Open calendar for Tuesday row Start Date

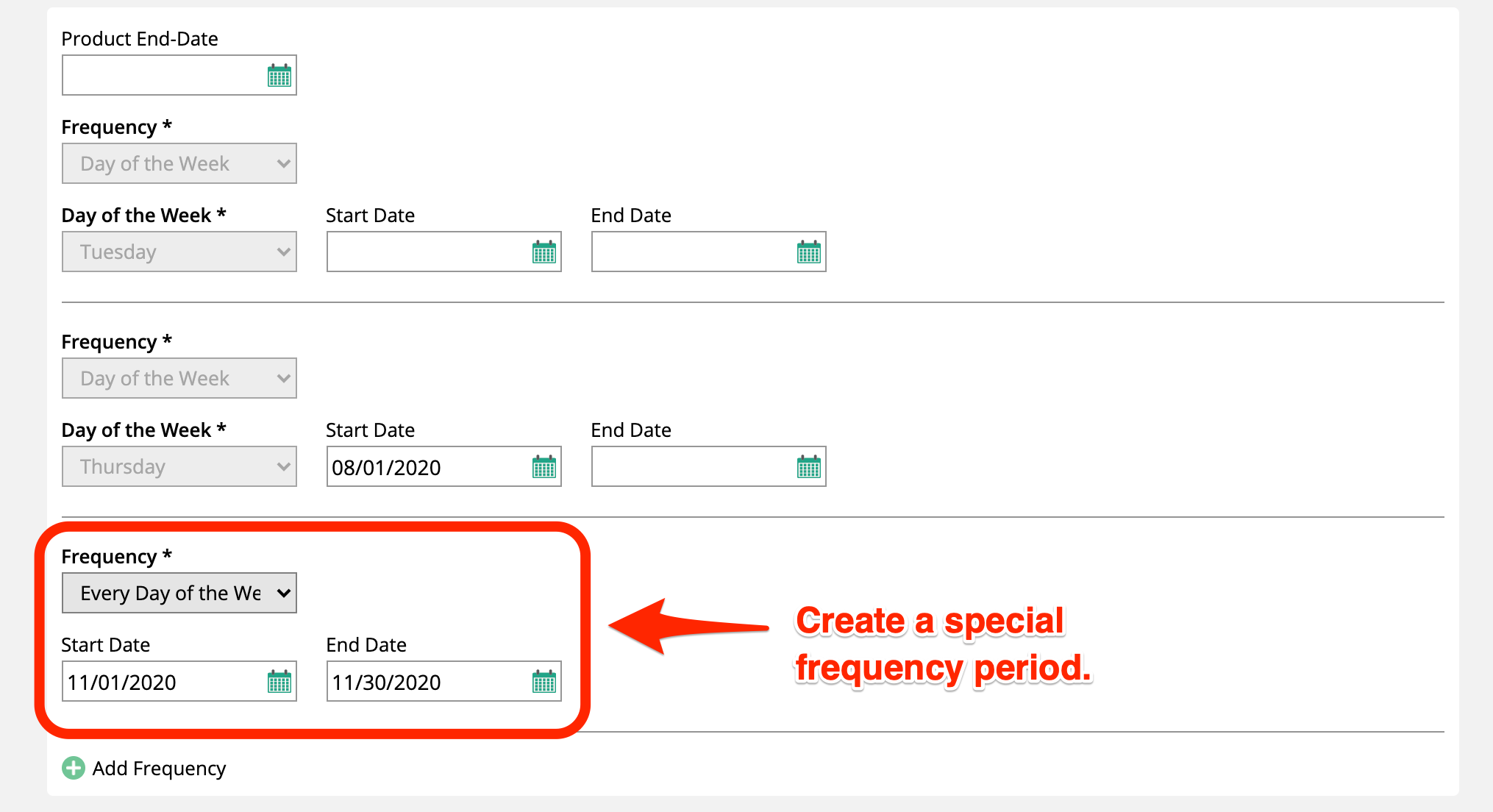pyautogui.click(x=544, y=252)
